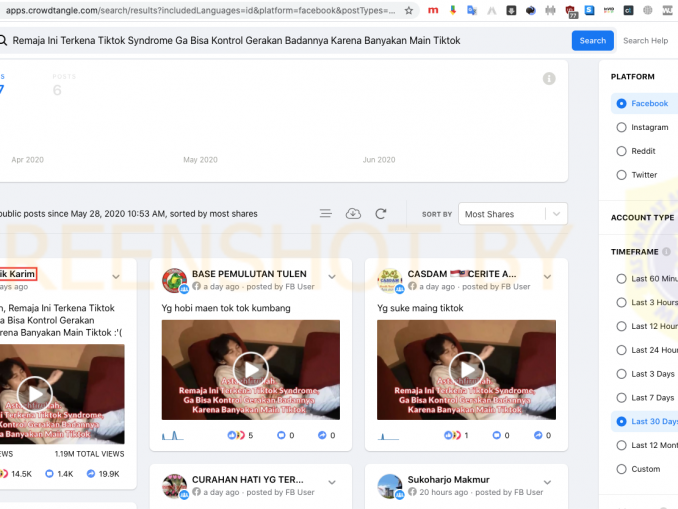
Task: Expand the Karim post options chevron
Action: point(116,276)
